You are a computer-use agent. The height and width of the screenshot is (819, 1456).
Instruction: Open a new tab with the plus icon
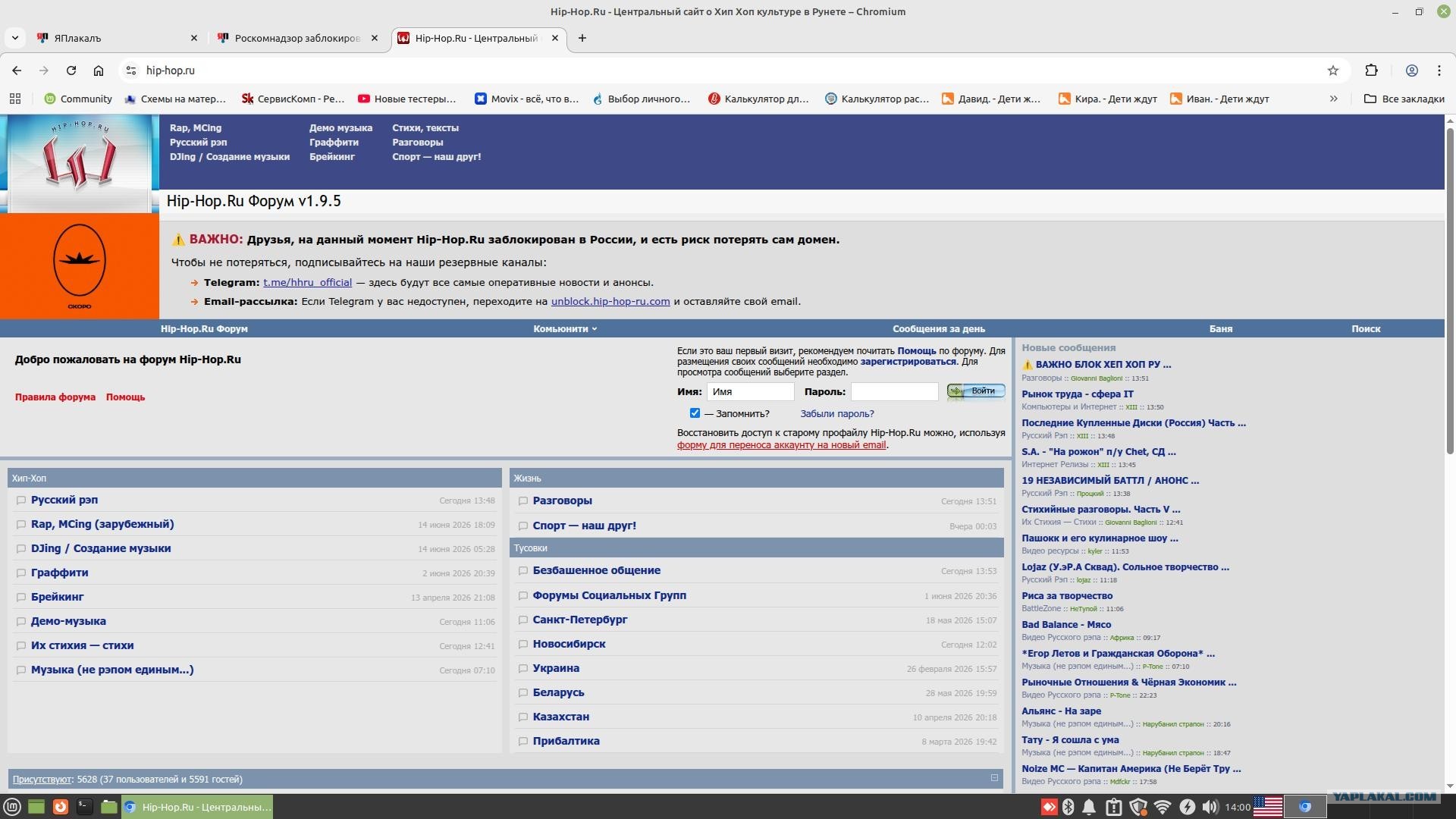[x=582, y=38]
